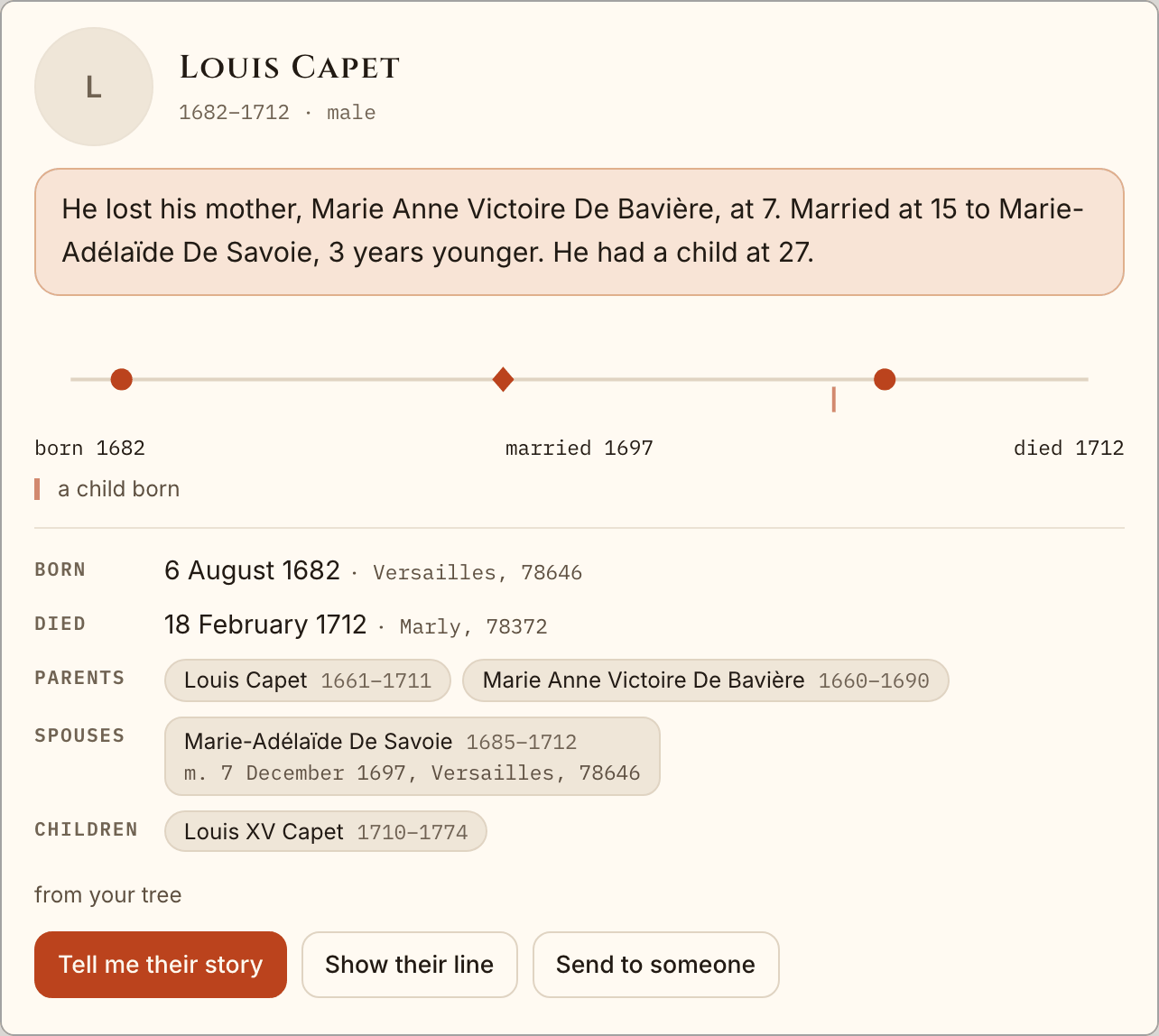Click the 'BORN' row label
This screenshot has height=1036, width=1159.
point(60,569)
